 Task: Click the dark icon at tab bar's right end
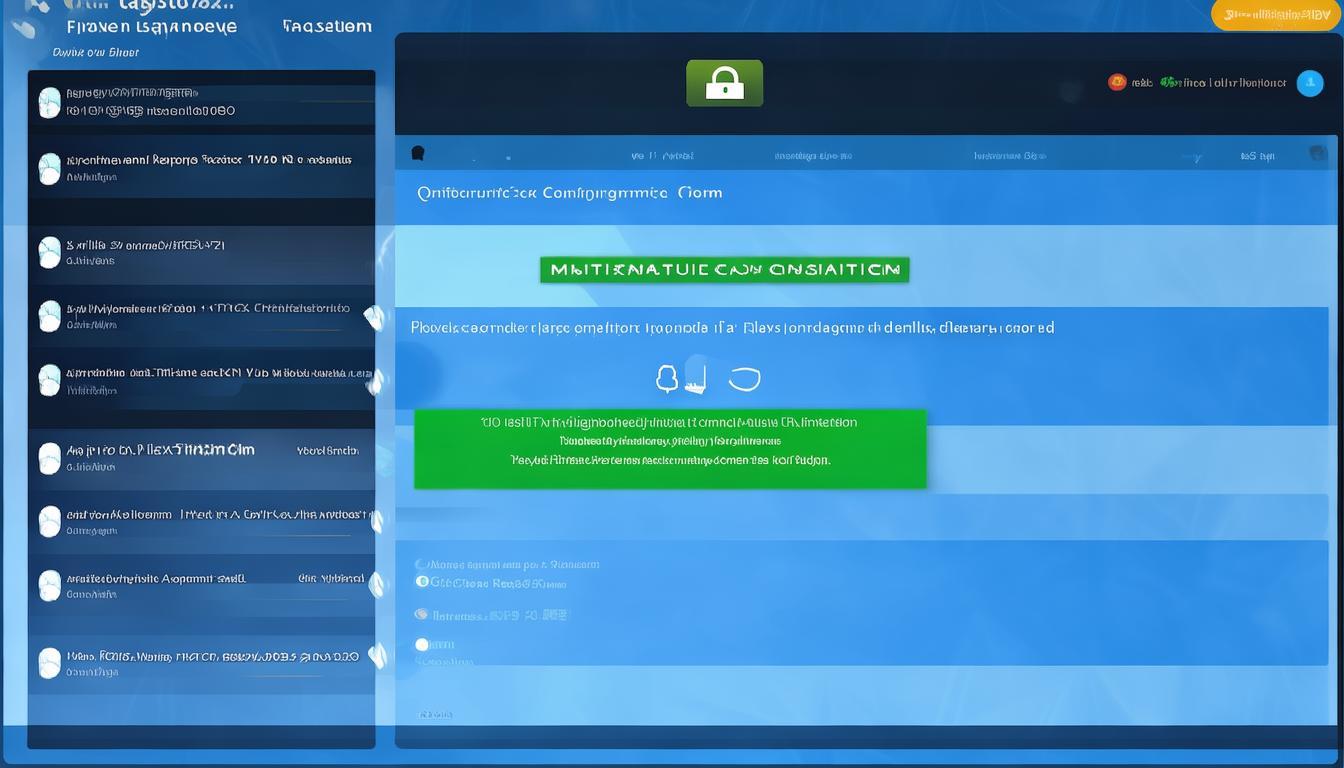pos(1317,153)
